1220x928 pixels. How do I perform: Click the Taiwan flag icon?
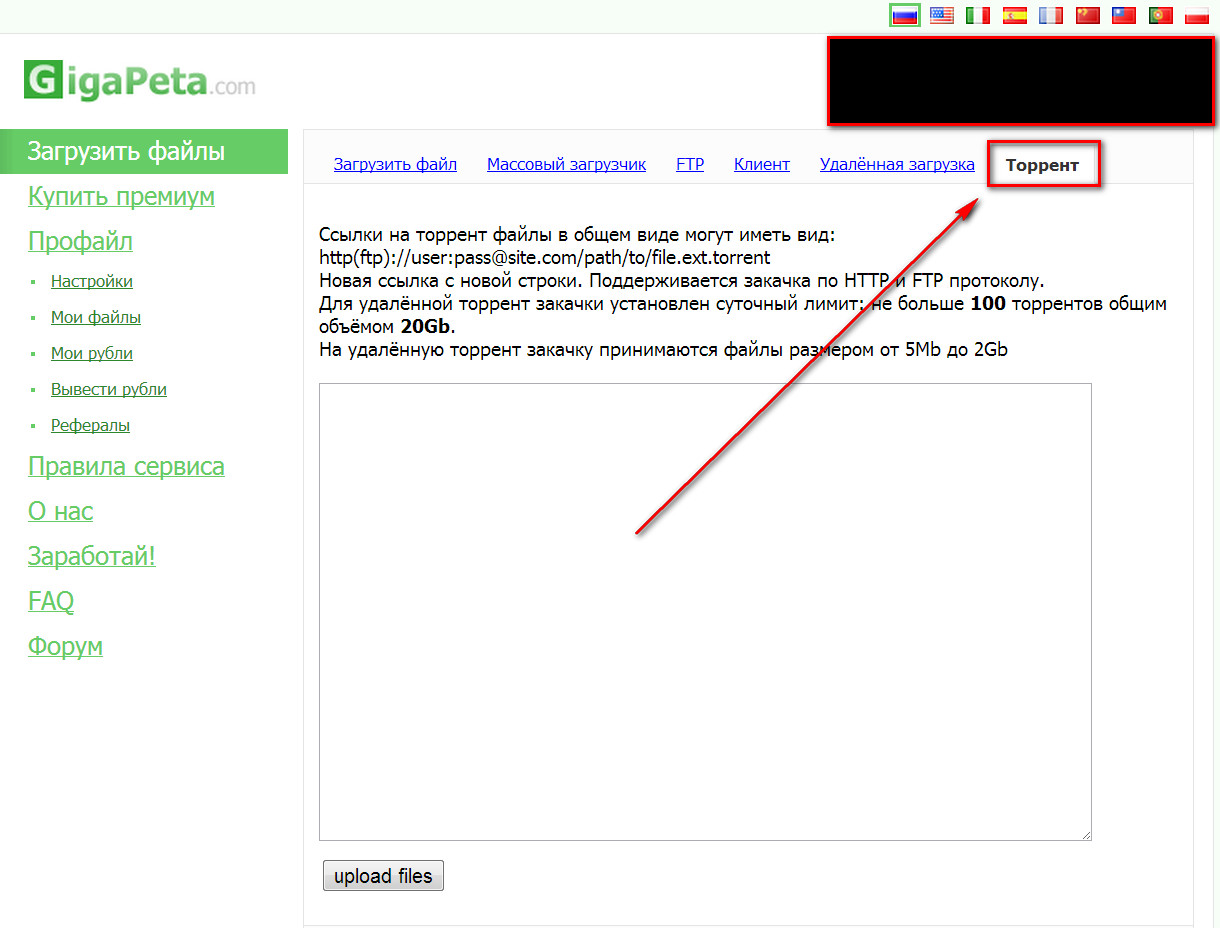point(1124,15)
